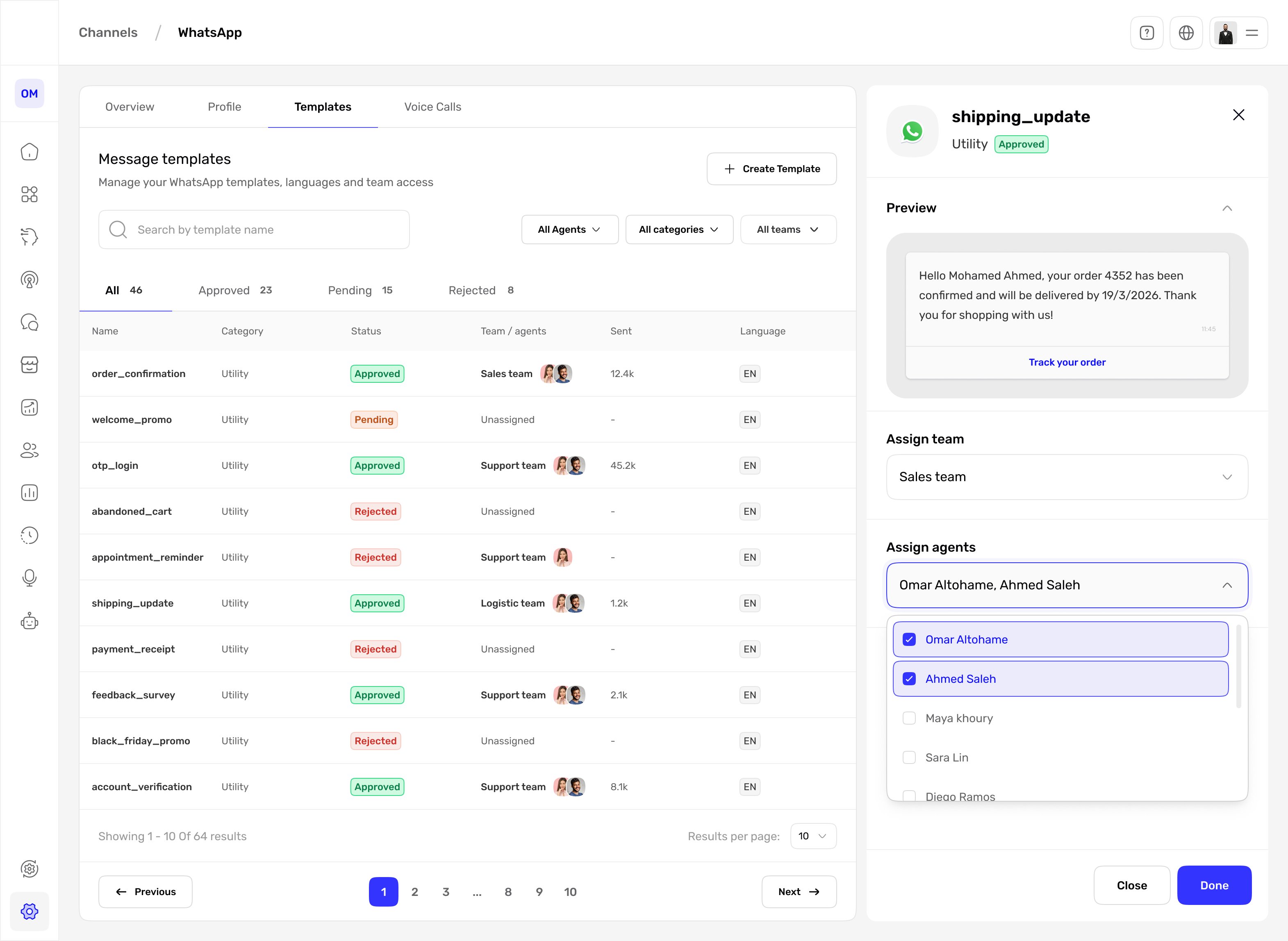Open the robot bot icon in sidebar
The height and width of the screenshot is (941, 1288).
point(29,621)
